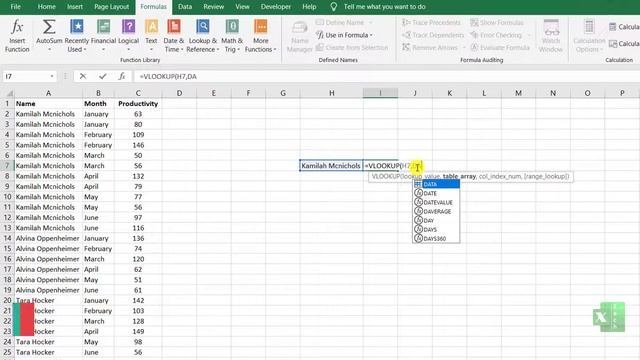Image resolution: width=640 pixels, height=360 pixels.
Task: Click cell H7 Kamilah Mcnichols
Action: (331, 166)
